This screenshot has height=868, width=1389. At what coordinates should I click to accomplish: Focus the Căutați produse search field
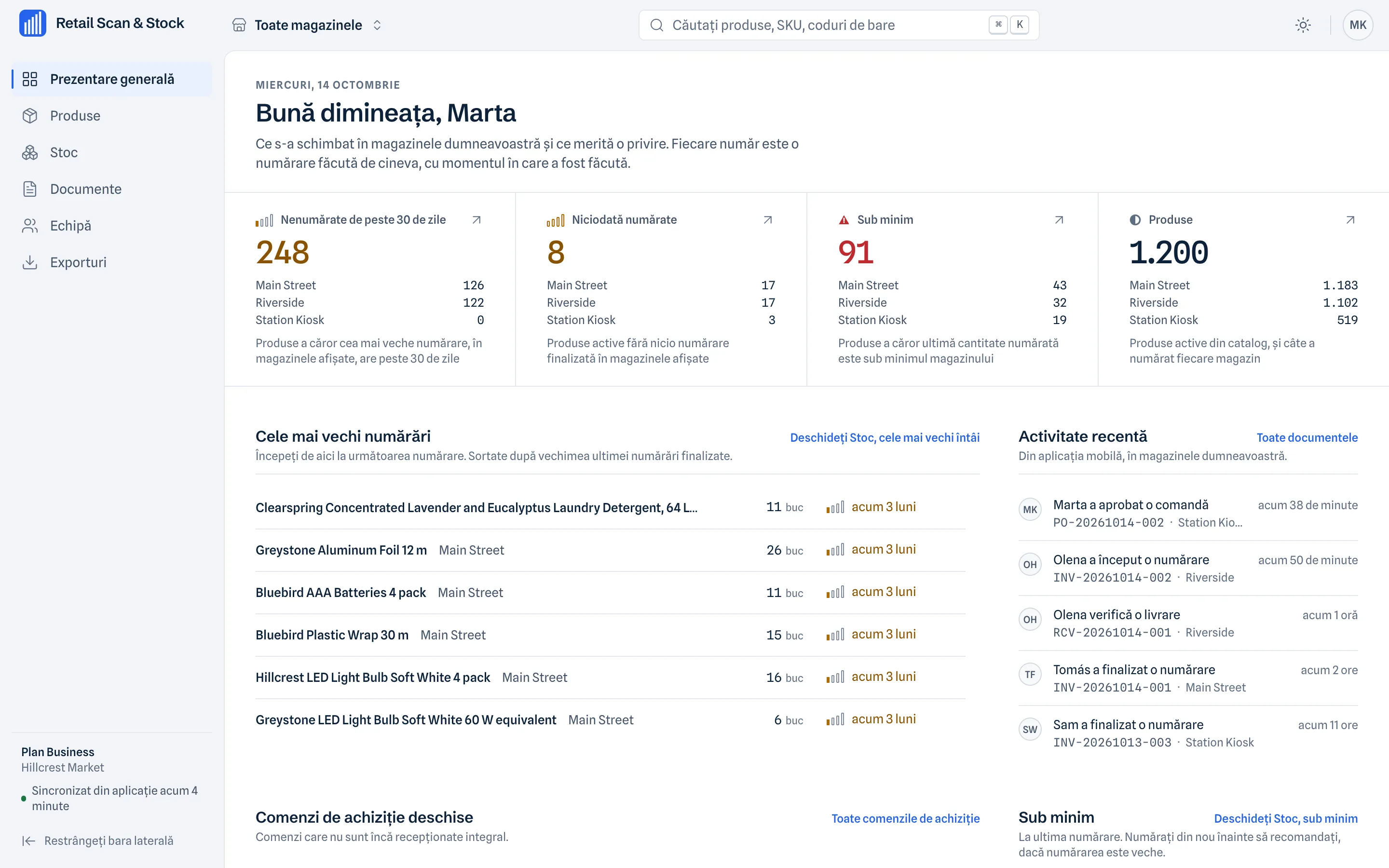coord(839,25)
